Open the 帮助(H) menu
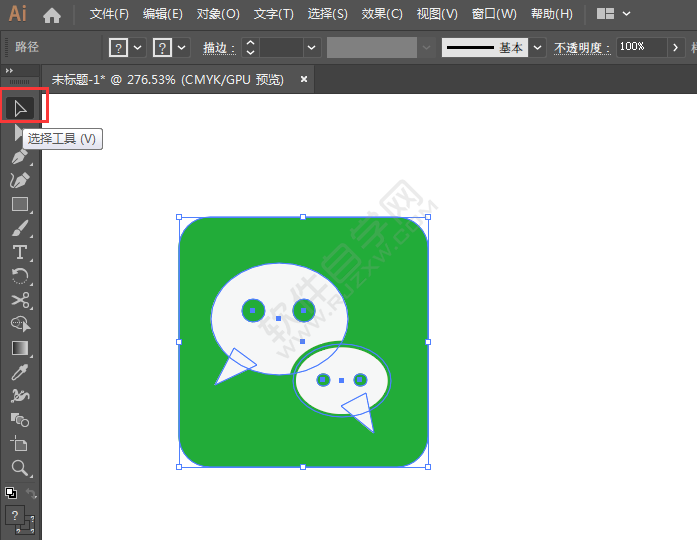Screen dimensions: 697x540 pyautogui.click(x=552, y=14)
